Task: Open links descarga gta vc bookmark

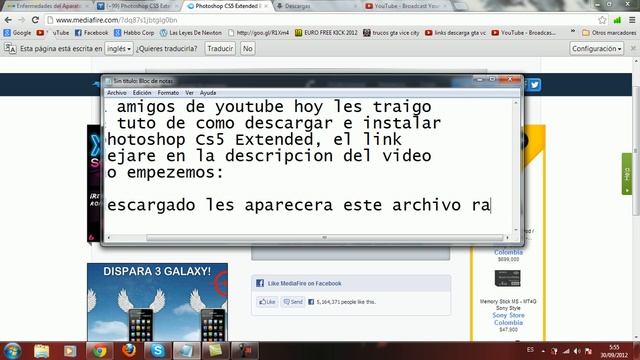Action: point(456,33)
